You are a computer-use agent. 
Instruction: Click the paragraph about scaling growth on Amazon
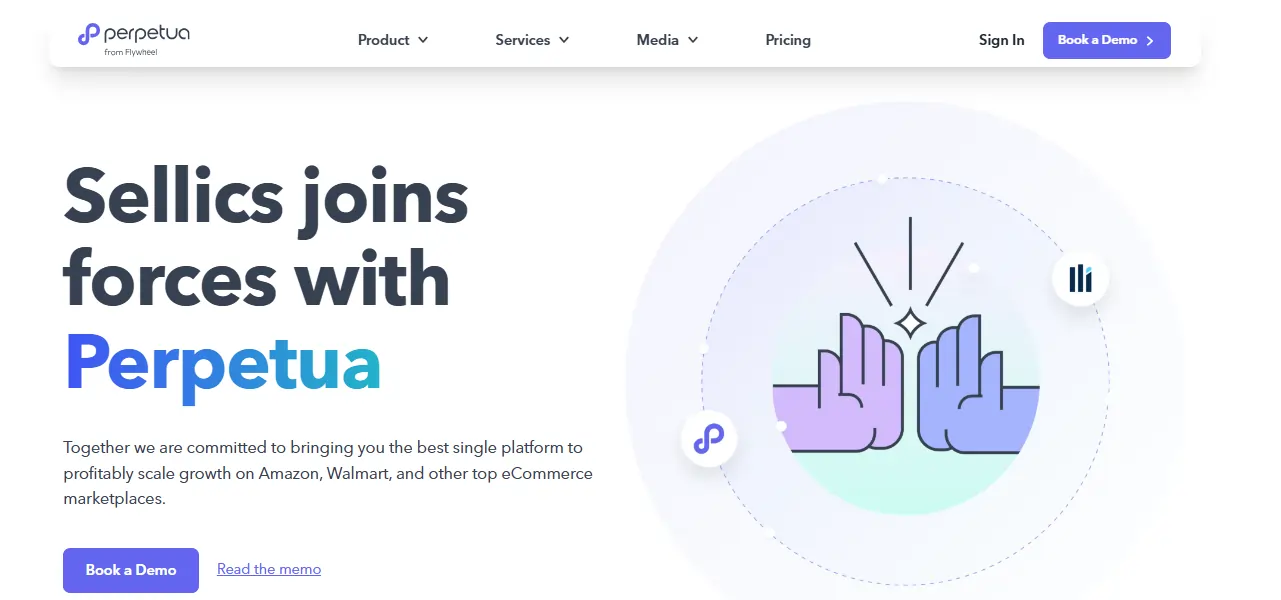(328, 472)
